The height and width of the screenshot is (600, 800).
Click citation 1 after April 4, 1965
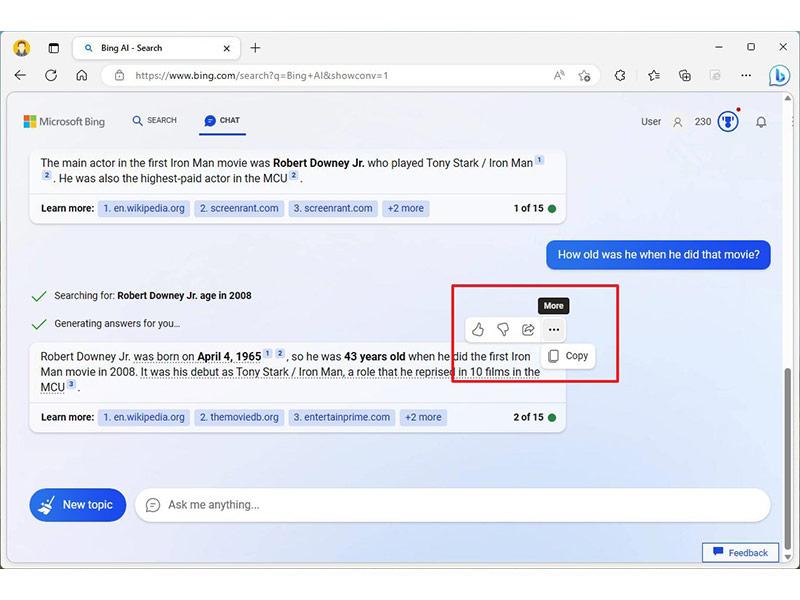pos(267,353)
